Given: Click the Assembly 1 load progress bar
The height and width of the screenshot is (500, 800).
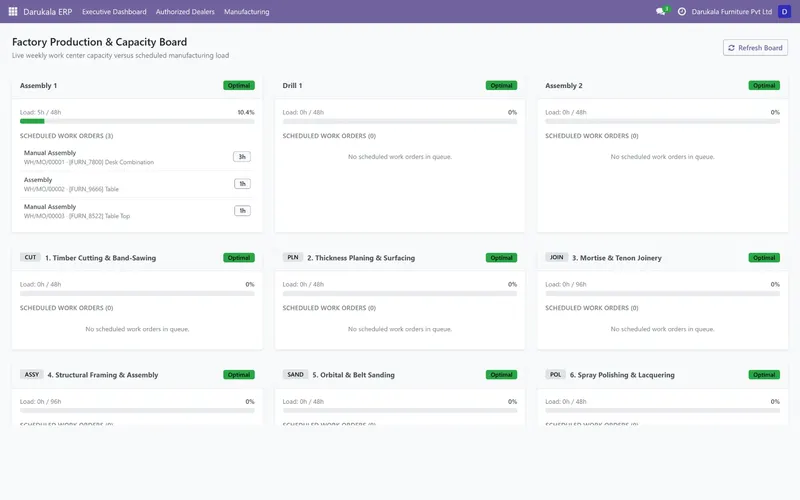Looking at the screenshot, I should [137, 121].
